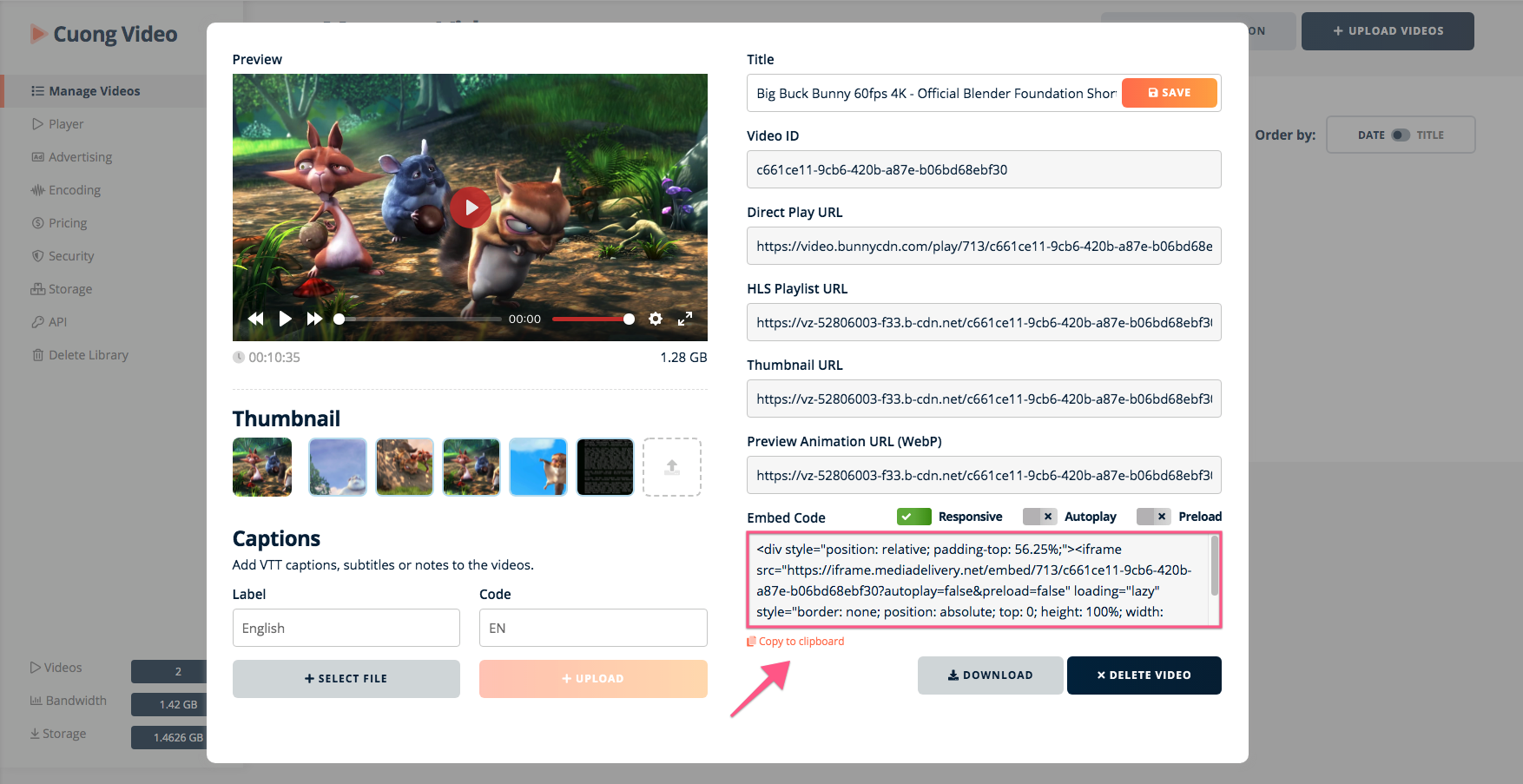Select the first thumbnail image
This screenshot has width=1523, height=784.
[262, 467]
